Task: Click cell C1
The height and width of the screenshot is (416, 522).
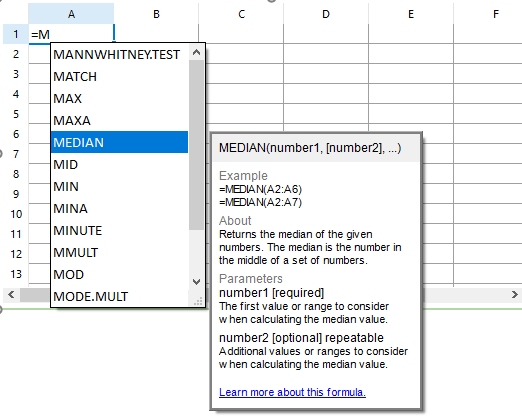Action: pos(241,34)
